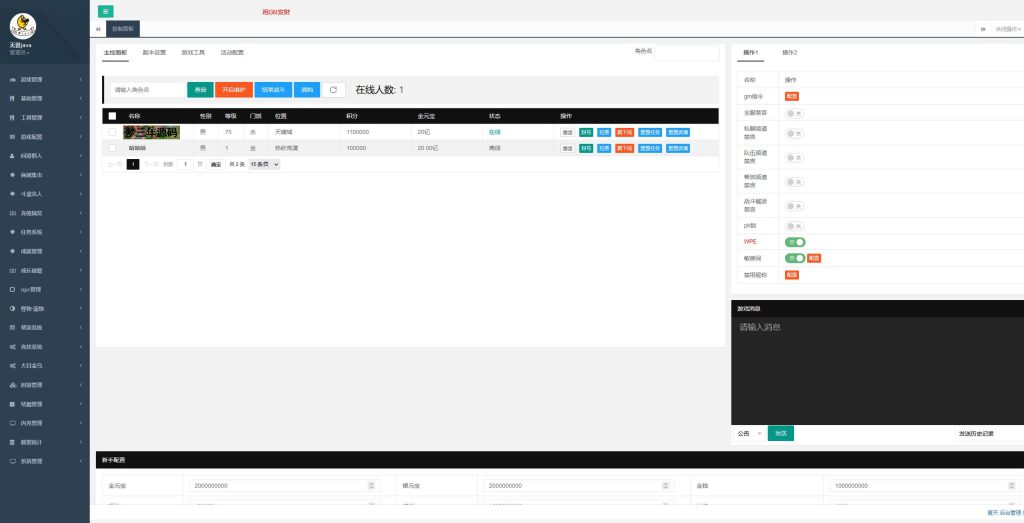Click the orange 开启维护 button

click(x=233, y=90)
